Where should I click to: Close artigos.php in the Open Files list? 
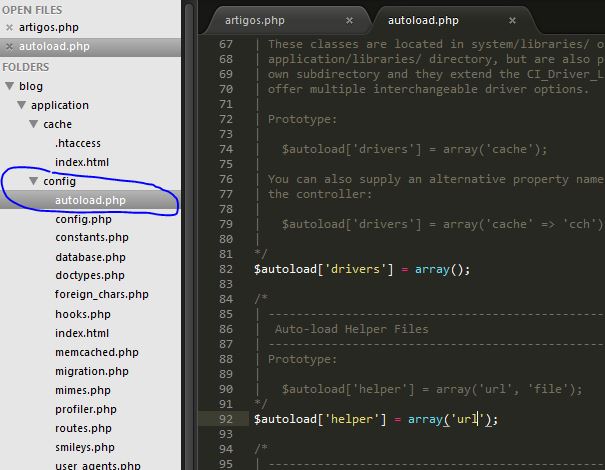10,27
